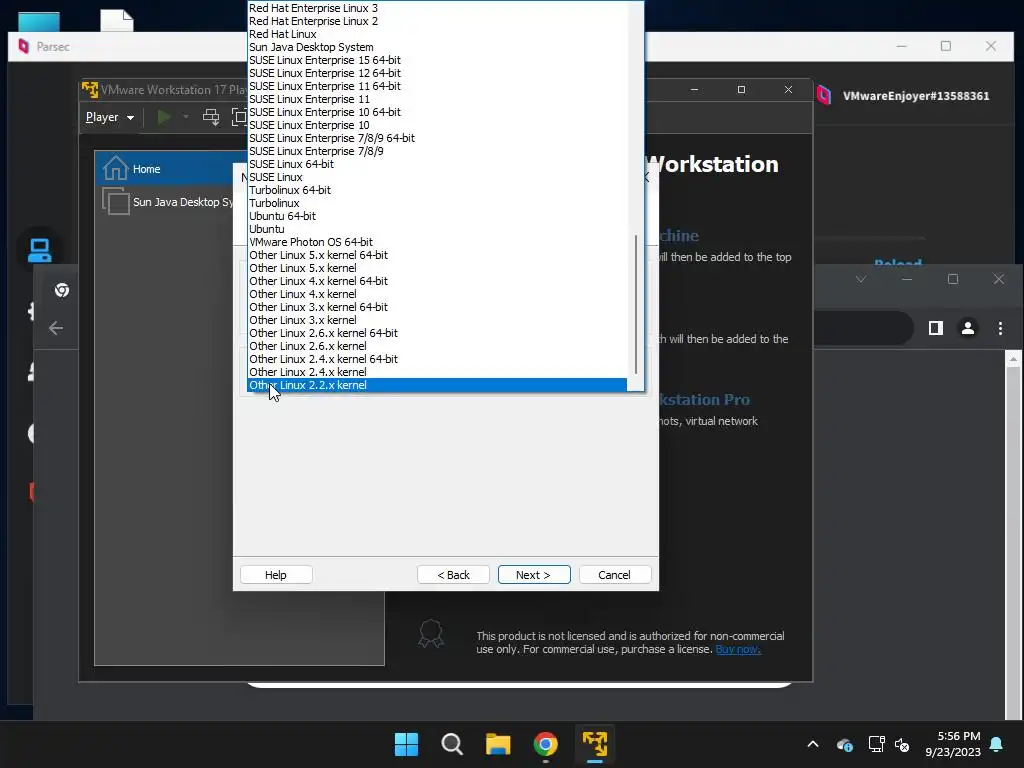The image size is (1024, 768).
Task: Open Chrome from taskbar
Action: 545,744
